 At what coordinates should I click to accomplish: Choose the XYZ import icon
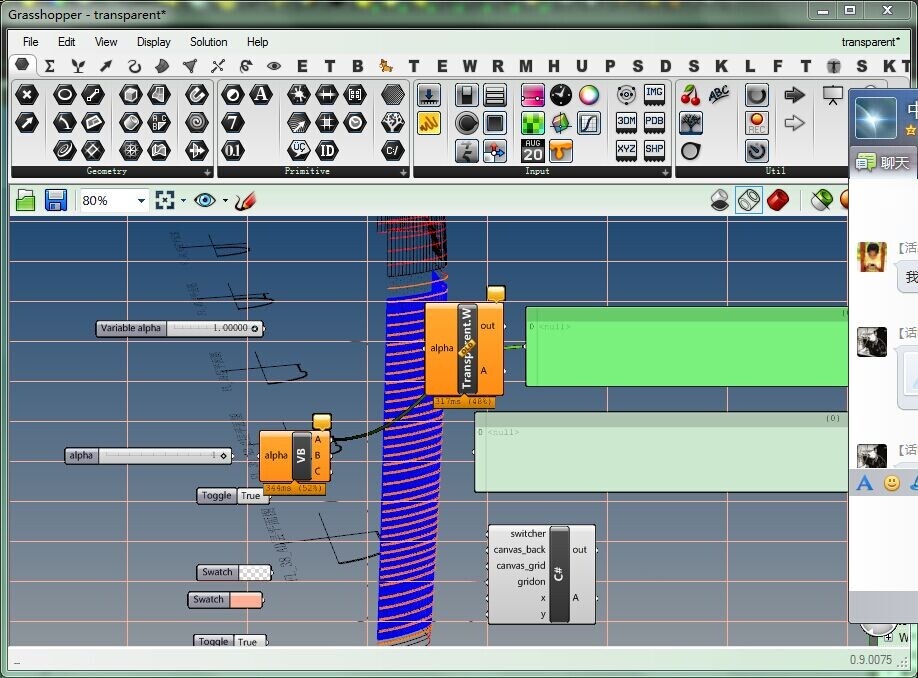pyautogui.click(x=626, y=151)
